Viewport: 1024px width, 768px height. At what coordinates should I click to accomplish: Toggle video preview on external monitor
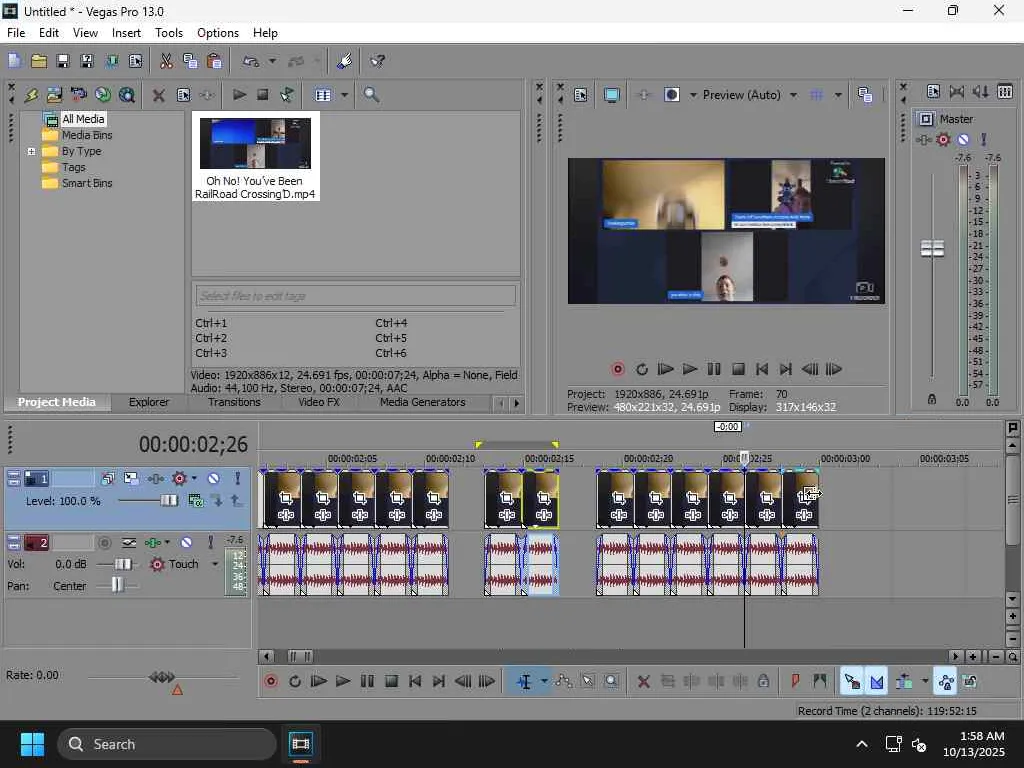click(611, 95)
